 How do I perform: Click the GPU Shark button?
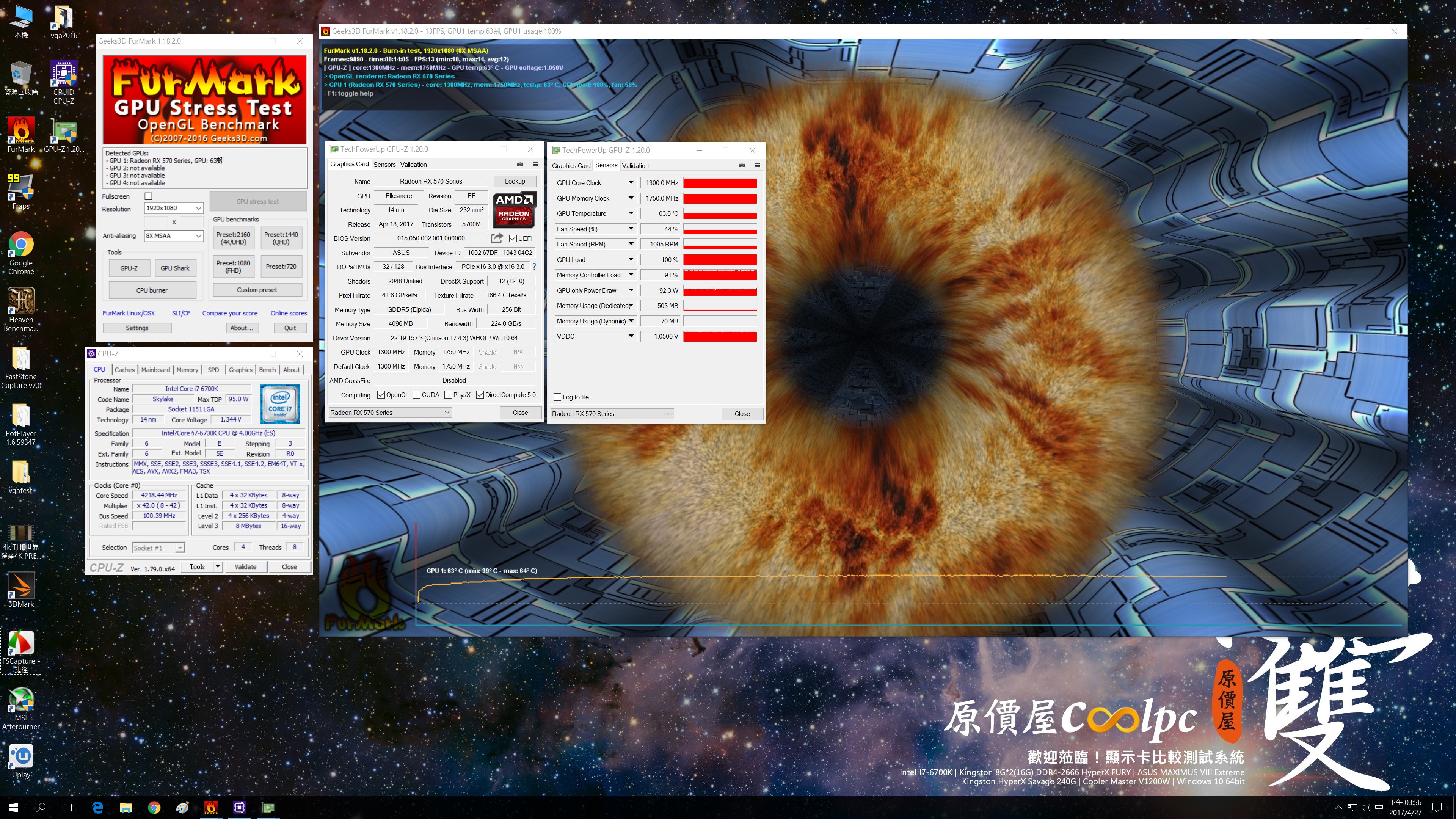[175, 268]
